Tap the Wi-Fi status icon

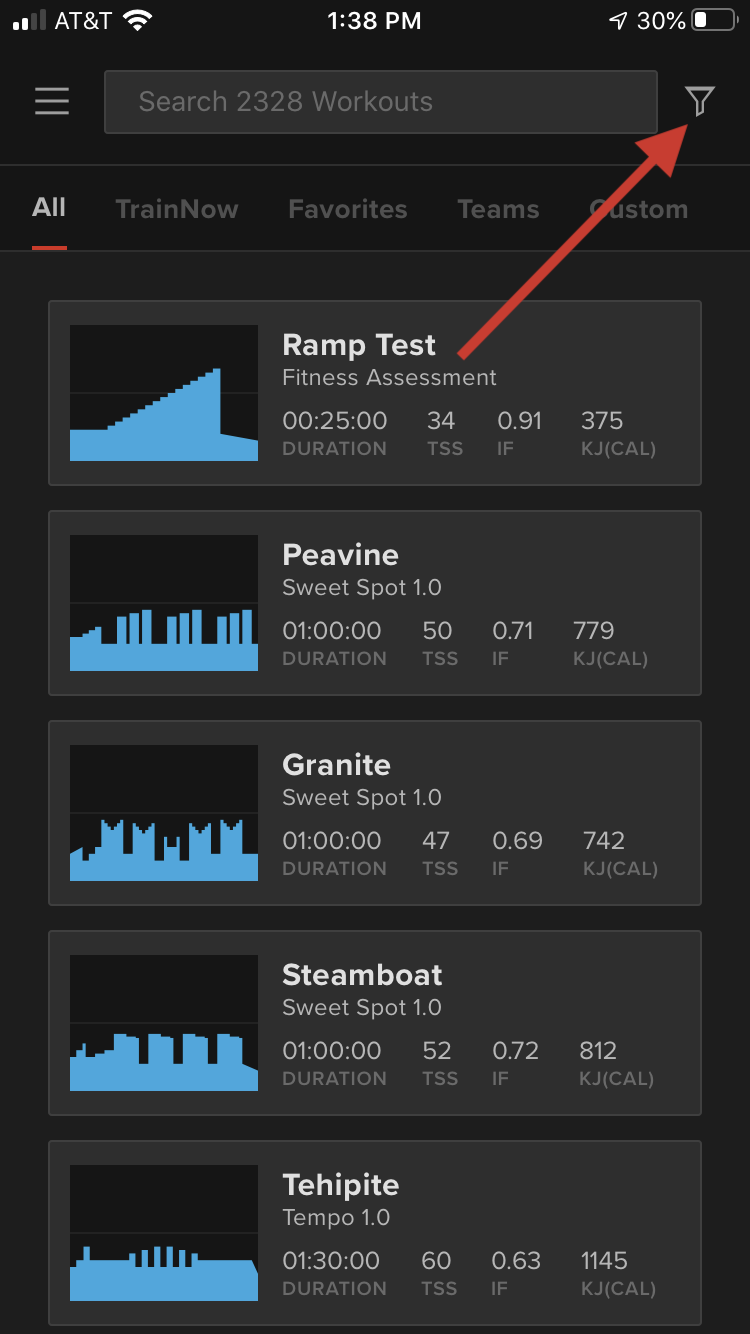pos(137,20)
